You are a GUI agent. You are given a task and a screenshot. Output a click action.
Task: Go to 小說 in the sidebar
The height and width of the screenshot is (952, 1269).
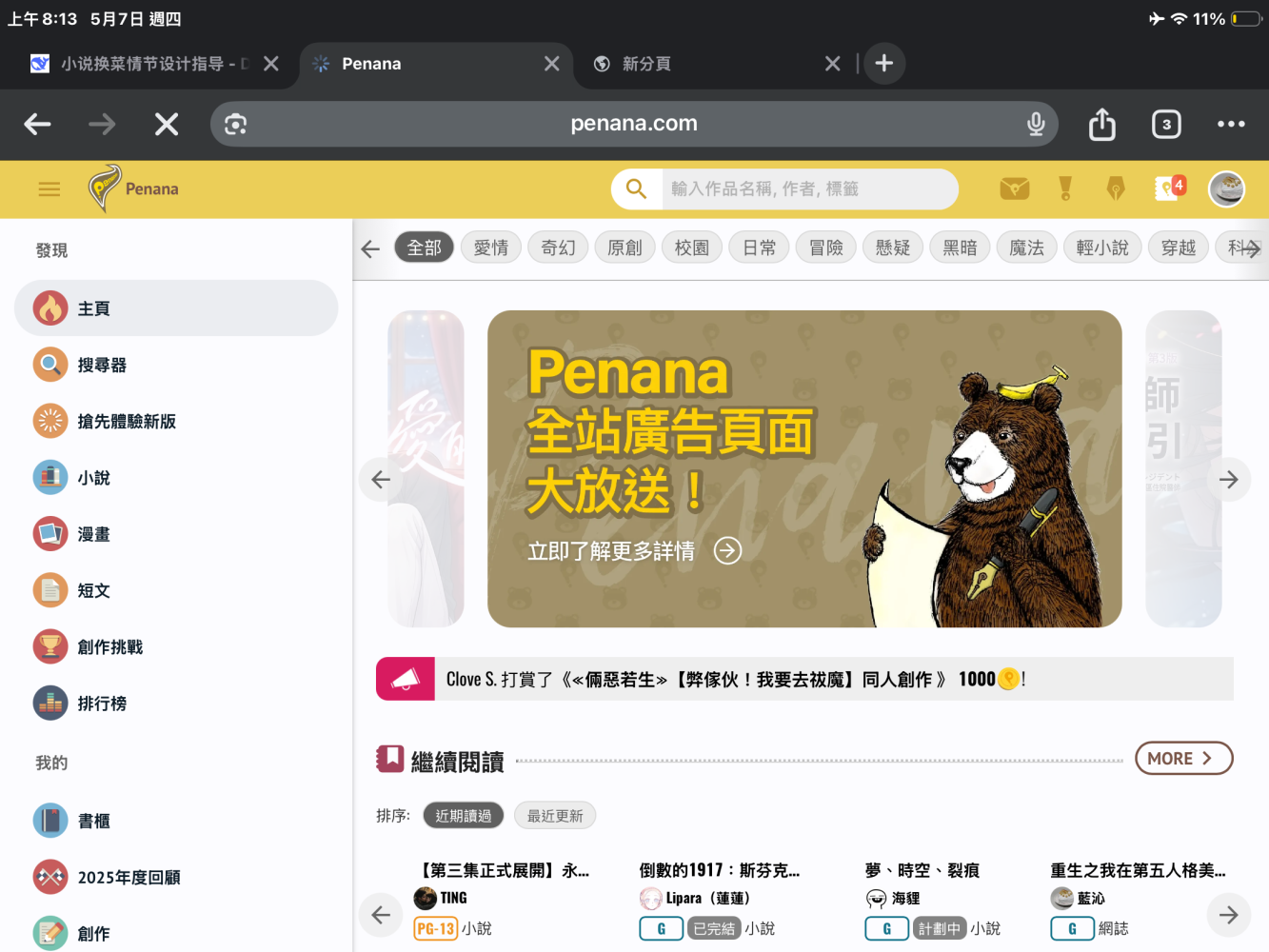pyautogui.click(x=176, y=477)
